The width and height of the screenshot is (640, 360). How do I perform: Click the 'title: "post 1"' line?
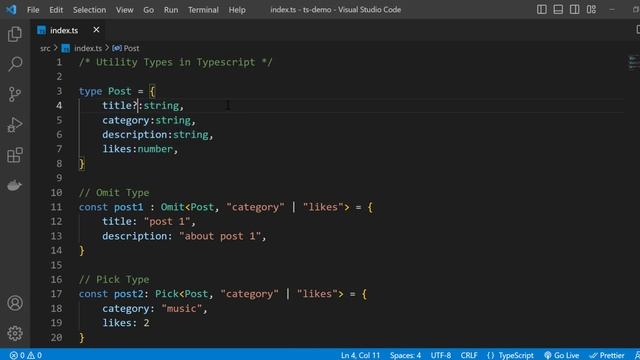point(149,221)
